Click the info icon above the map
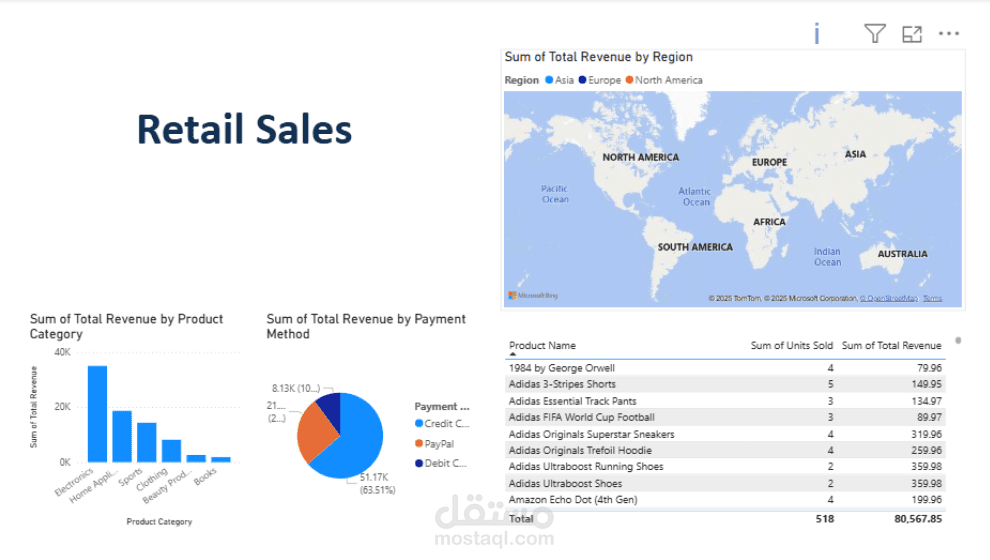This screenshot has width=990, height=560. pyautogui.click(x=816, y=33)
